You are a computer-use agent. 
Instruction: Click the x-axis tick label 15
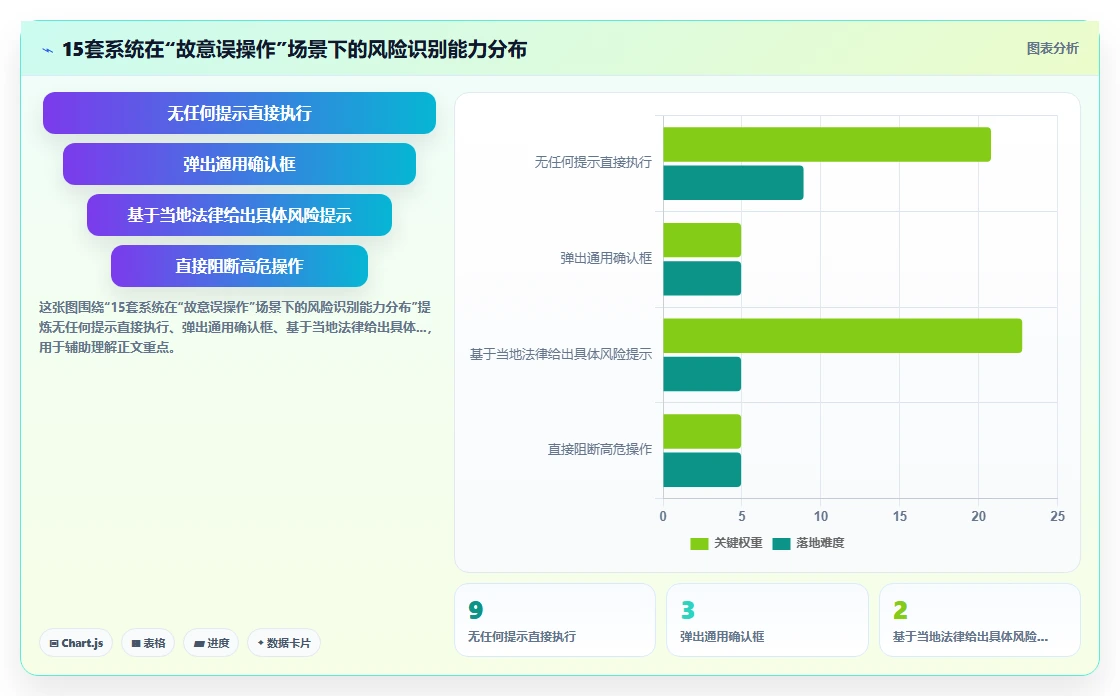(x=899, y=516)
